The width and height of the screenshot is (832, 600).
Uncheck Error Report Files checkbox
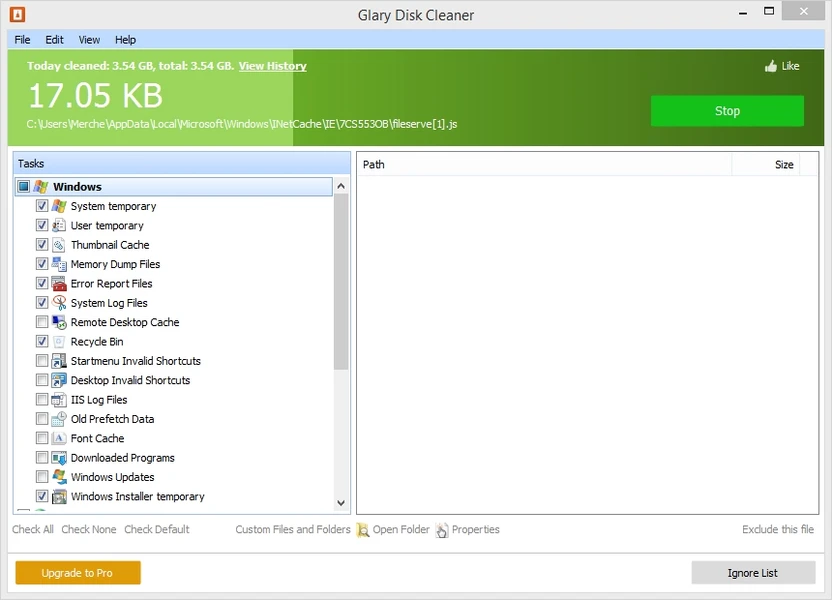pyautogui.click(x=42, y=283)
